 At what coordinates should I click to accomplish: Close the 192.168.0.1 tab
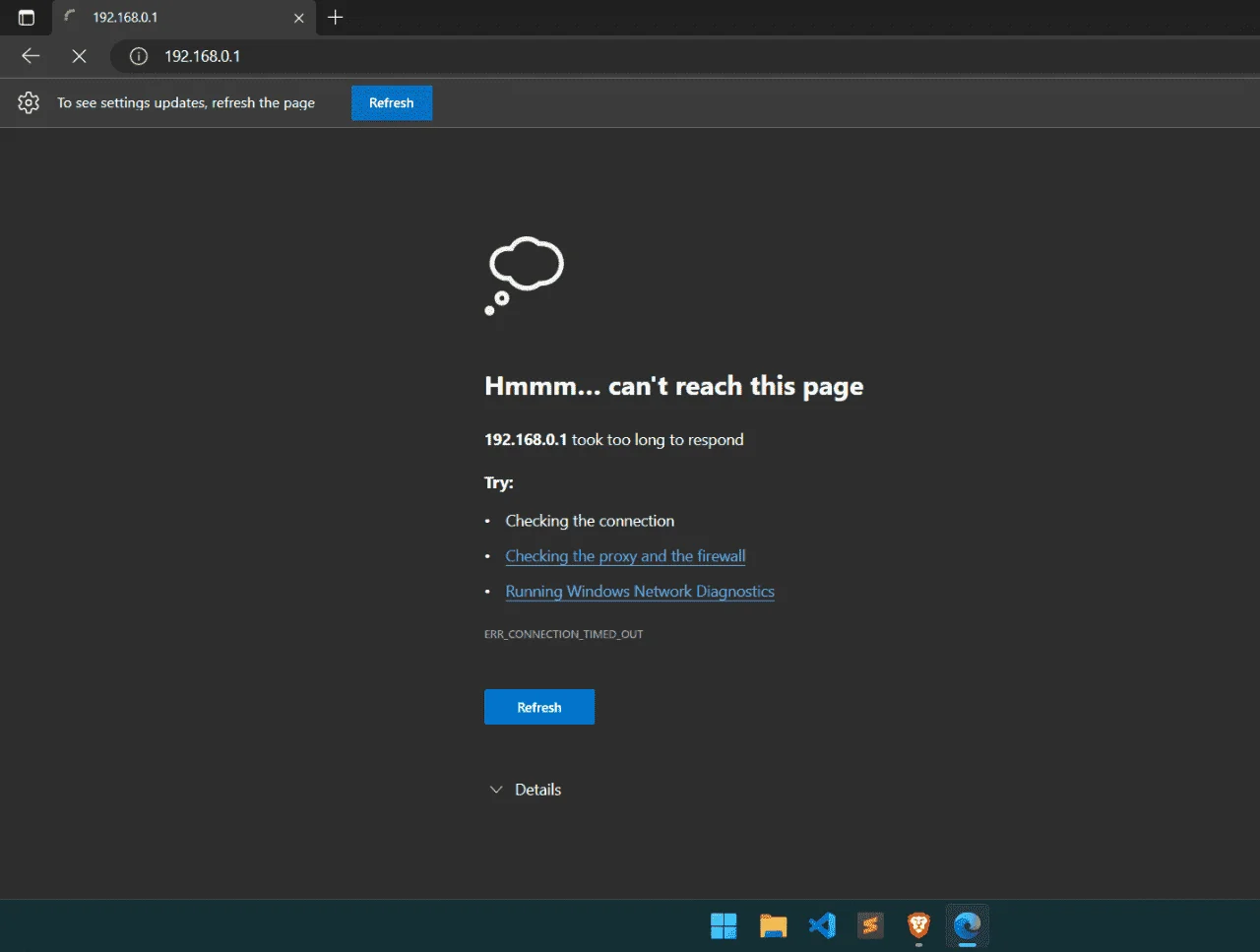click(299, 18)
